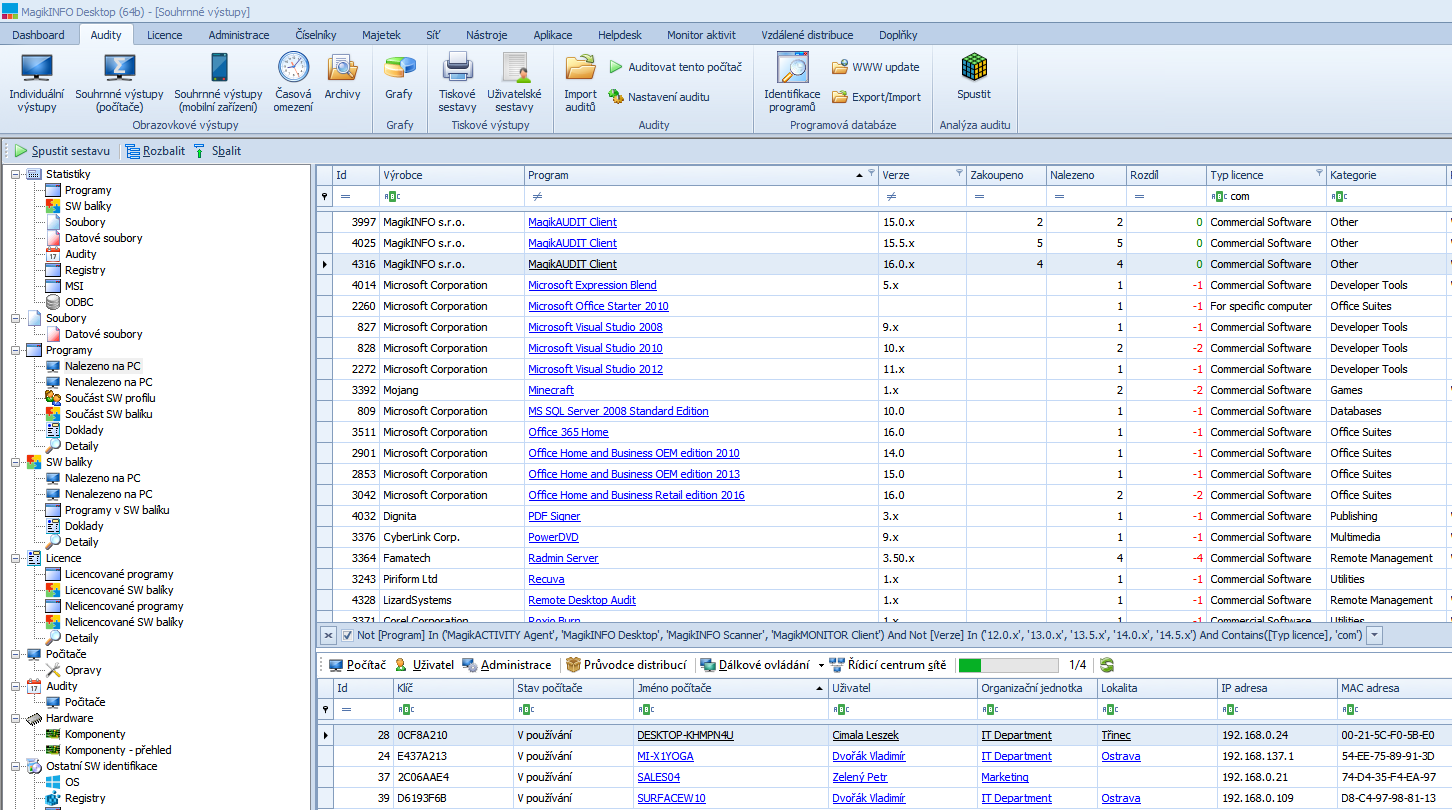Open Souhrnné výstupy (počítače)
This screenshot has width=1452, height=810.
coord(119,82)
